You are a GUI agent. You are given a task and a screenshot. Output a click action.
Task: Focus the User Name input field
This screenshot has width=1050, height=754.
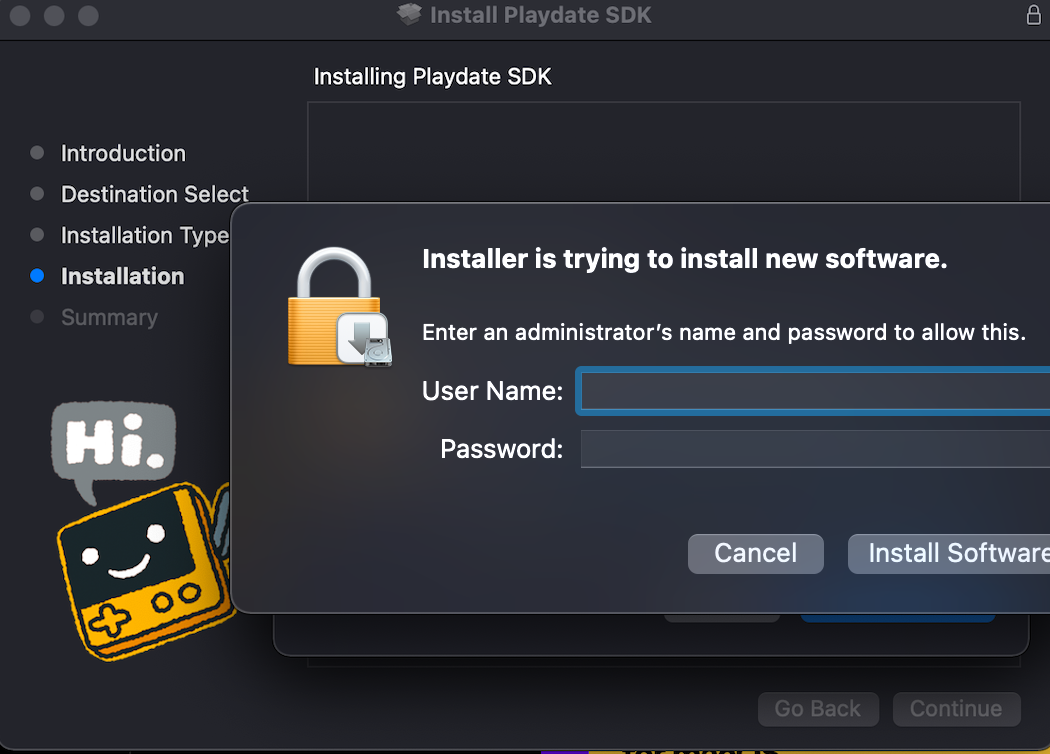click(814, 391)
